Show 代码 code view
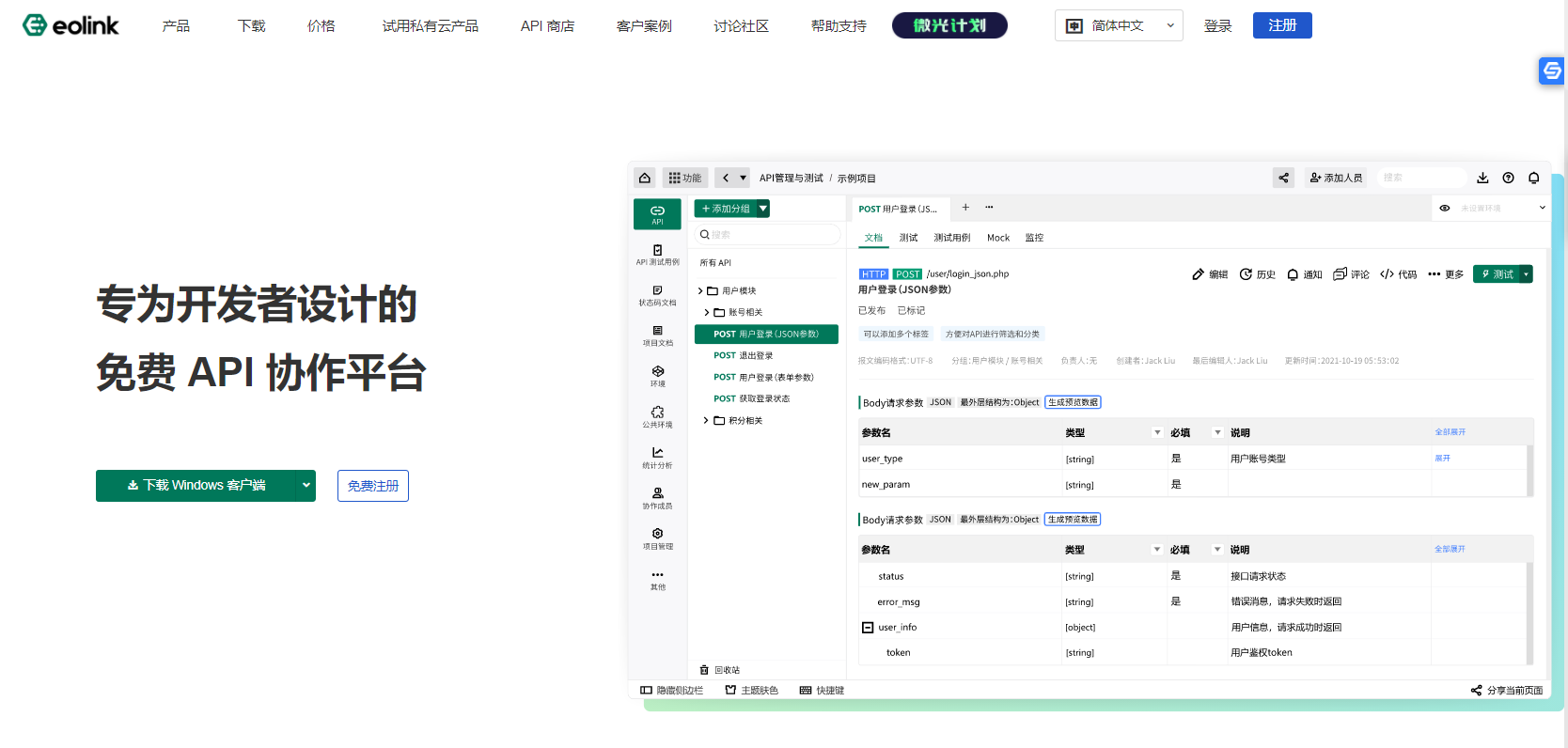The image size is (1568, 748). 1398,274
